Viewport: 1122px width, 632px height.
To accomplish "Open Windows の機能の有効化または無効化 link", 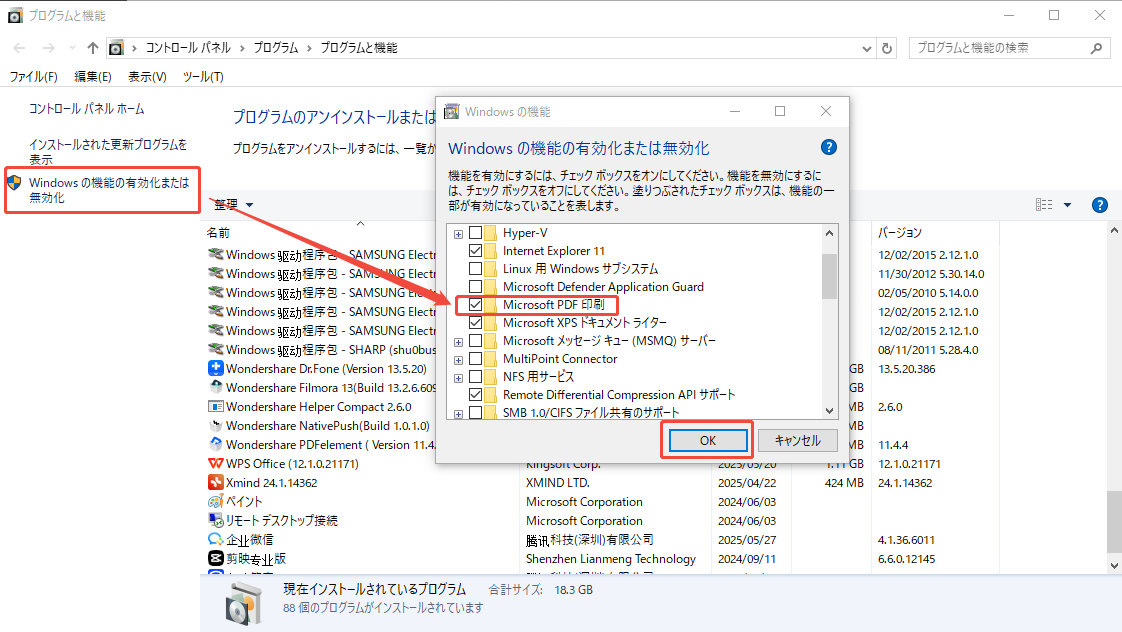I will click(x=109, y=190).
